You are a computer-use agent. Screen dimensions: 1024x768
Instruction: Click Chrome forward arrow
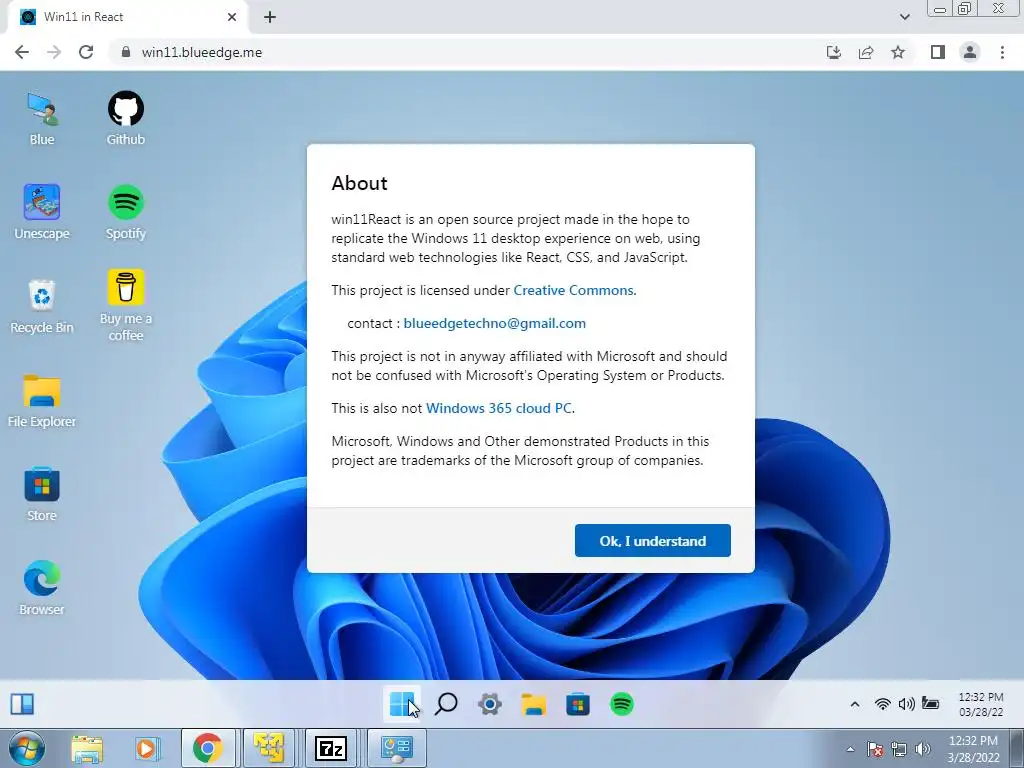pos(54,52)
